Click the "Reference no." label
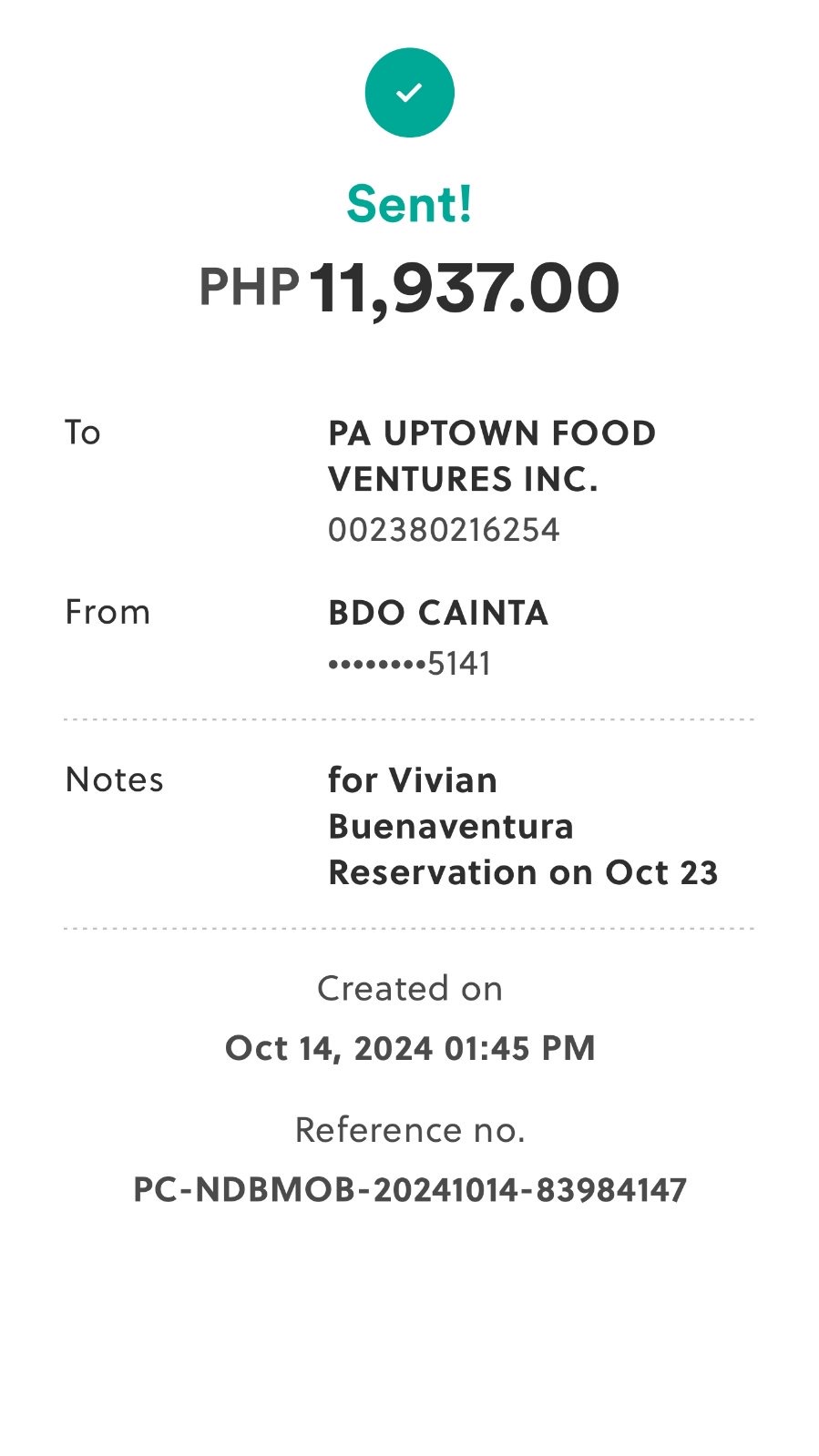The width and height of the screenshot is (819, 1456). click(x=409, y=1130)
